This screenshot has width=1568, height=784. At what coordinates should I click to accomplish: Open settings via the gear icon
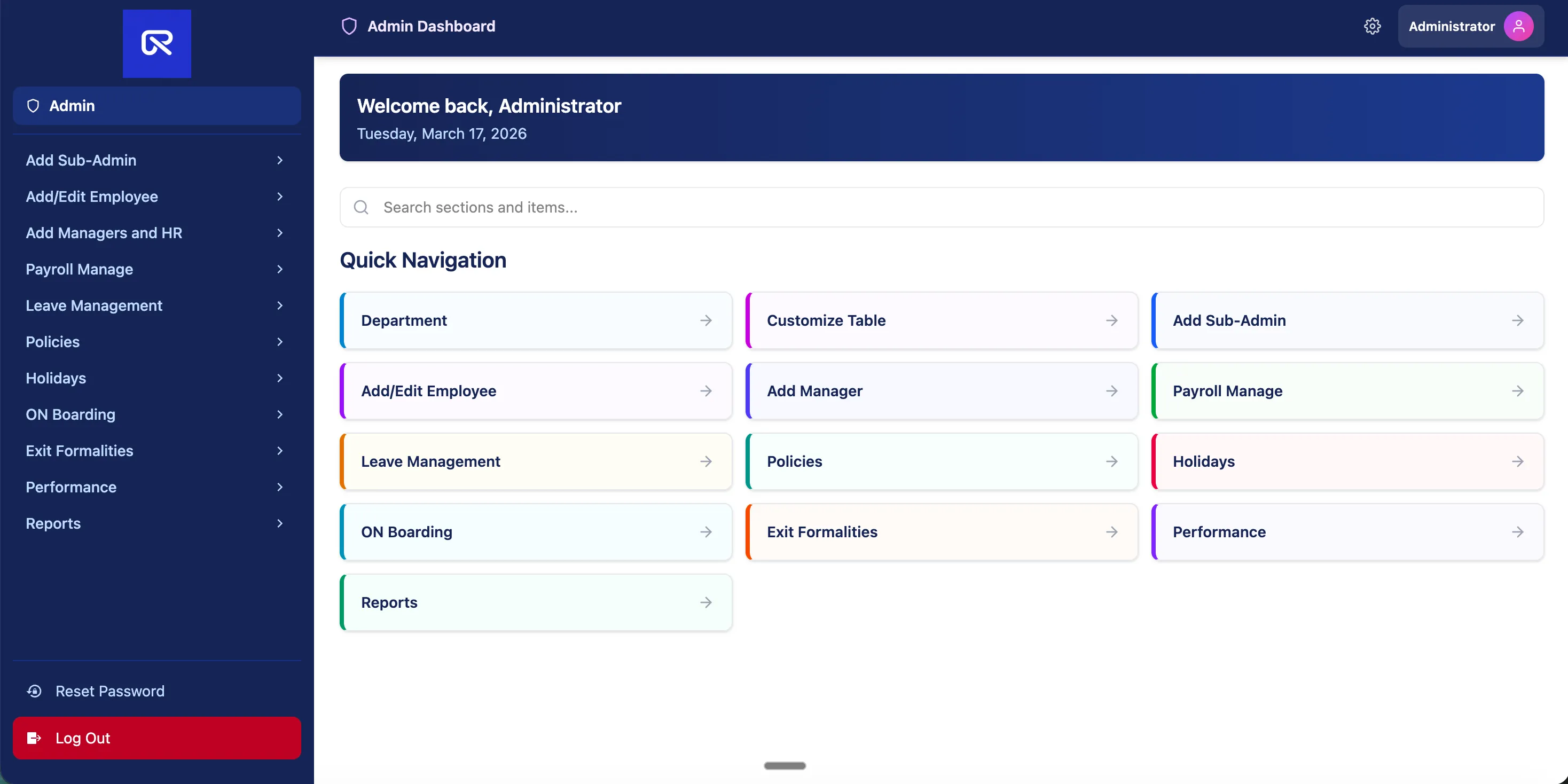[x=1372, y=26]
